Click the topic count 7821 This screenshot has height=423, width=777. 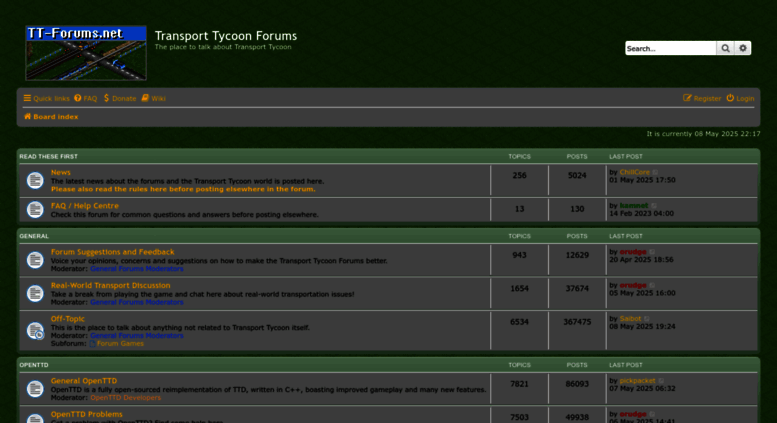(x=519, y=384)
